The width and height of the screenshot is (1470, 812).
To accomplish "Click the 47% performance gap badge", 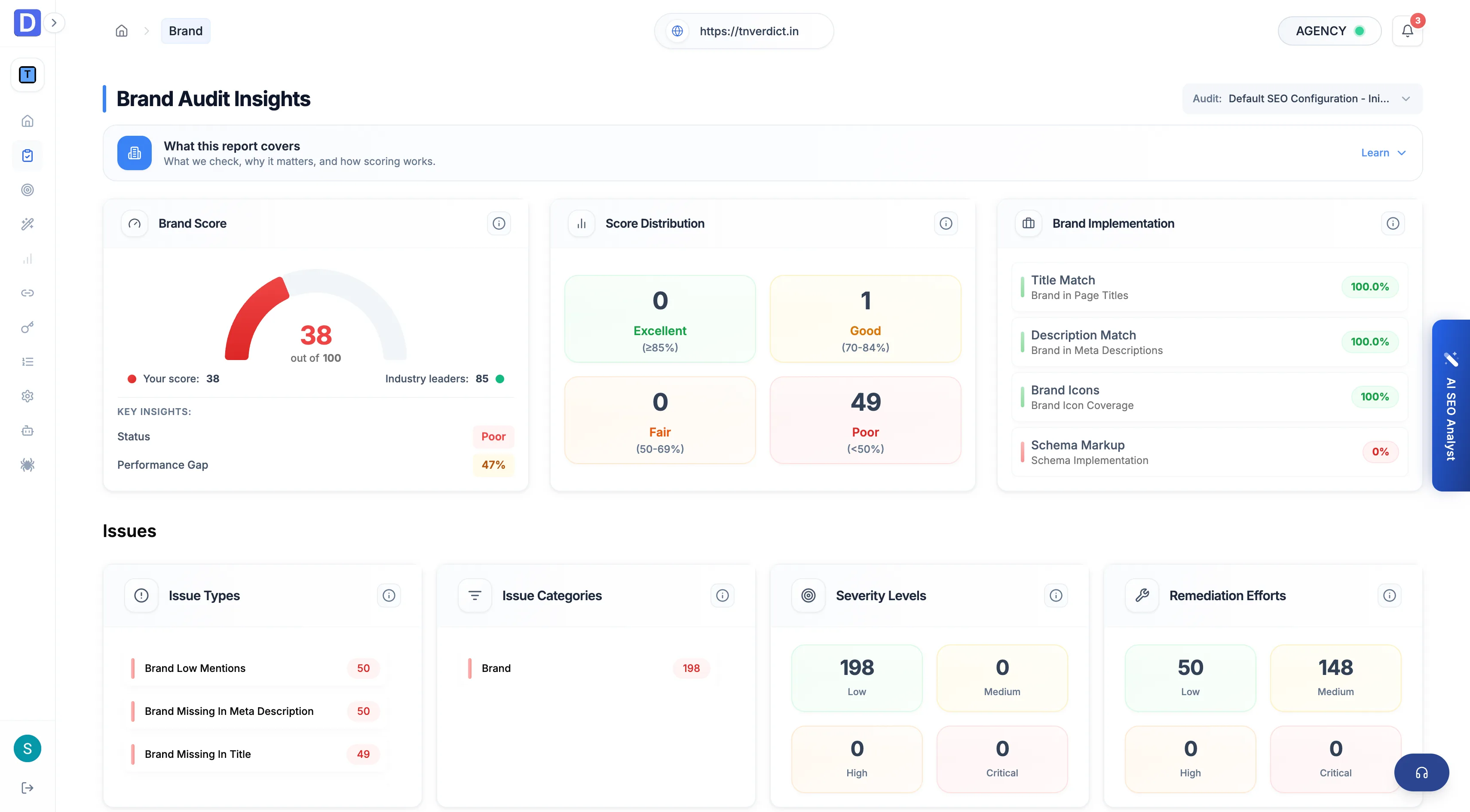I will point(493,465).
